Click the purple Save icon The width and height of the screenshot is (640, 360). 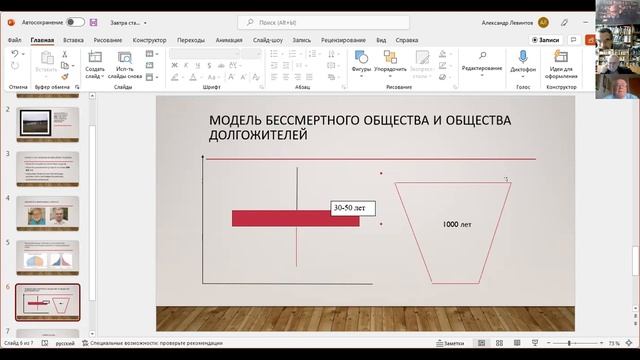point(93,22)
